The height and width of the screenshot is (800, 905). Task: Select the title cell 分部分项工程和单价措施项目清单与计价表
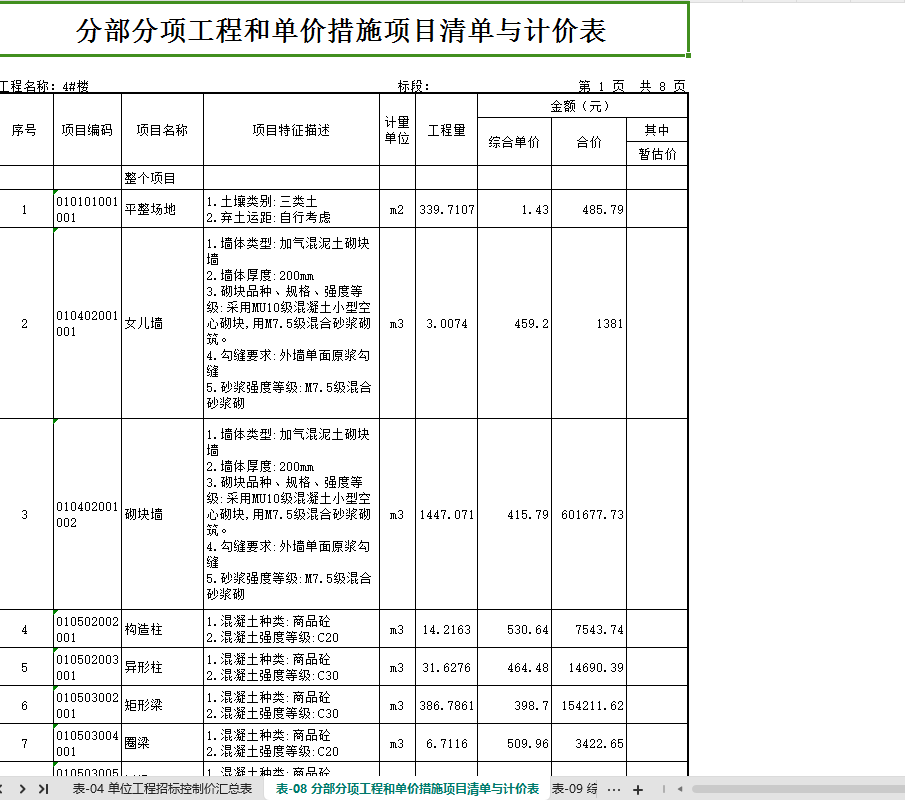(342, 30)
